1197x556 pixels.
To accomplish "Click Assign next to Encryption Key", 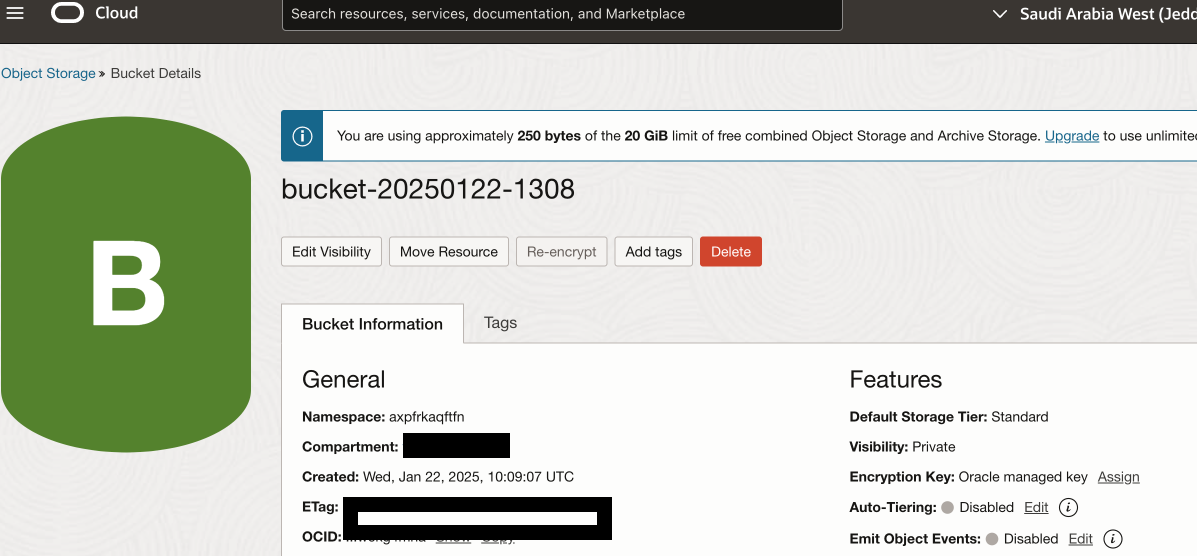I will click(x=1118, y=477).
